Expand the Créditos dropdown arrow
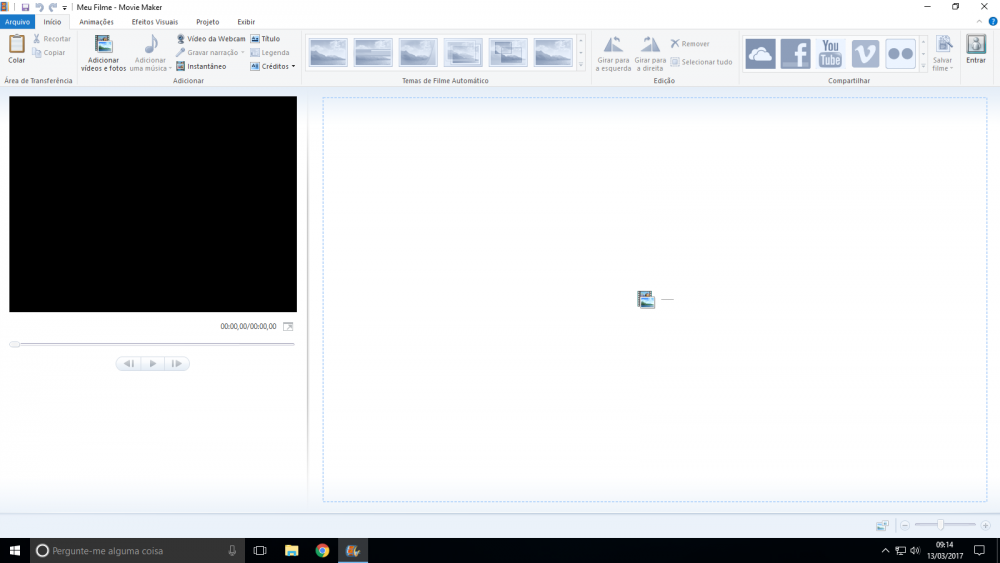Screen dimensions: 1000x563 tap(293, 66)
